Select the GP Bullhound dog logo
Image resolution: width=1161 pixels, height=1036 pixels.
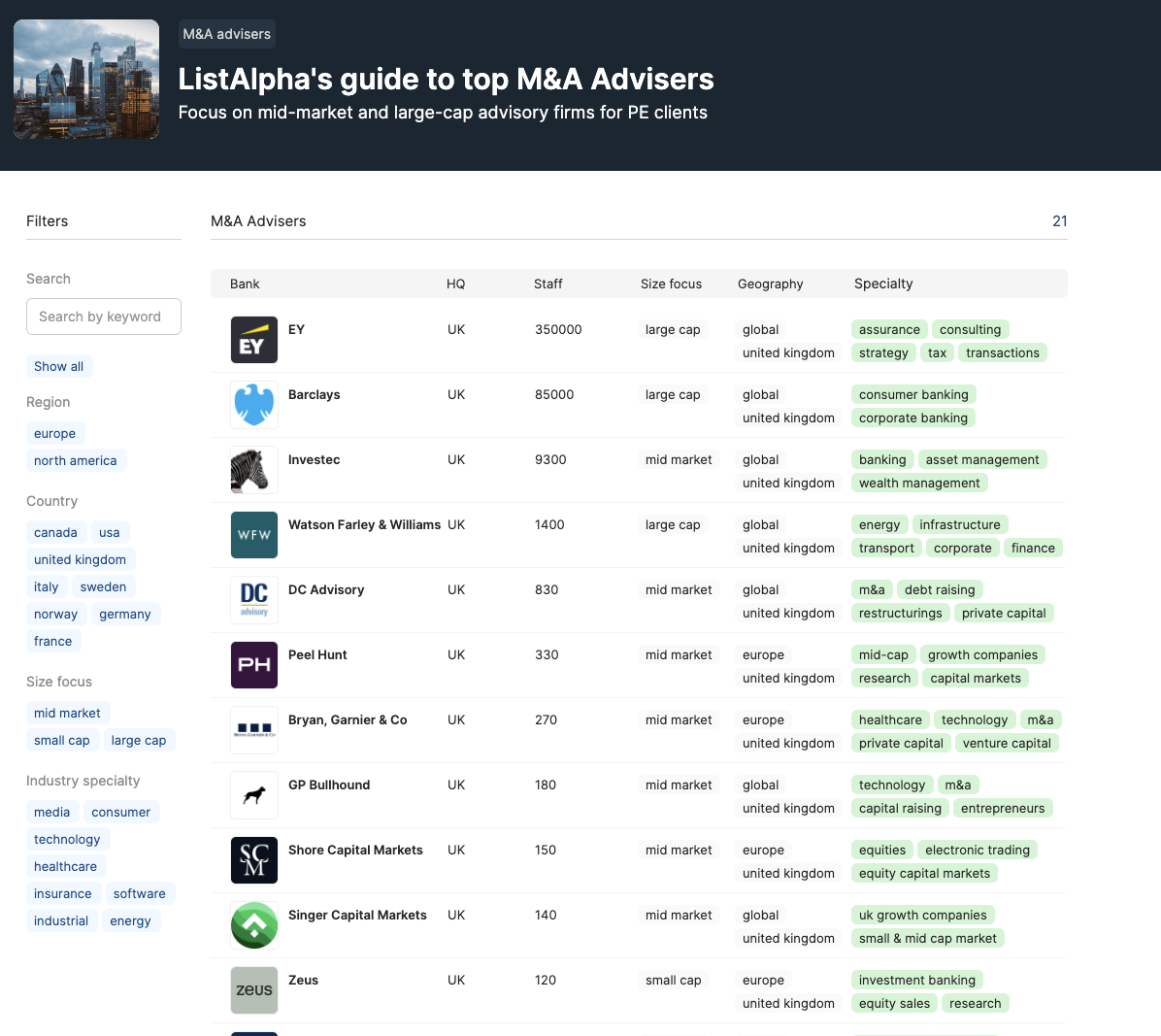point(254,795)
